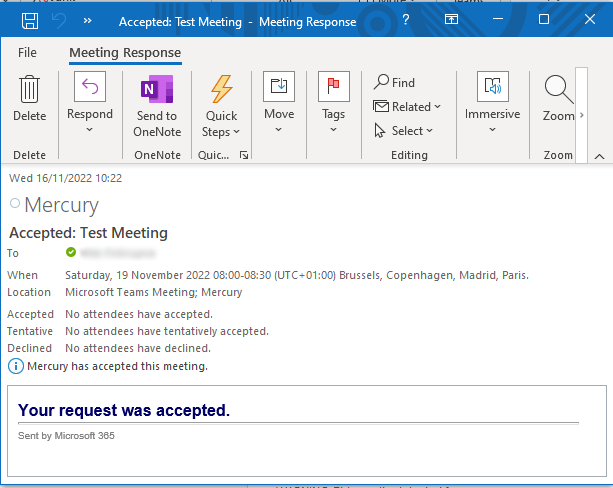
Task: Open the File menu
Action: [x=27, y=52]
